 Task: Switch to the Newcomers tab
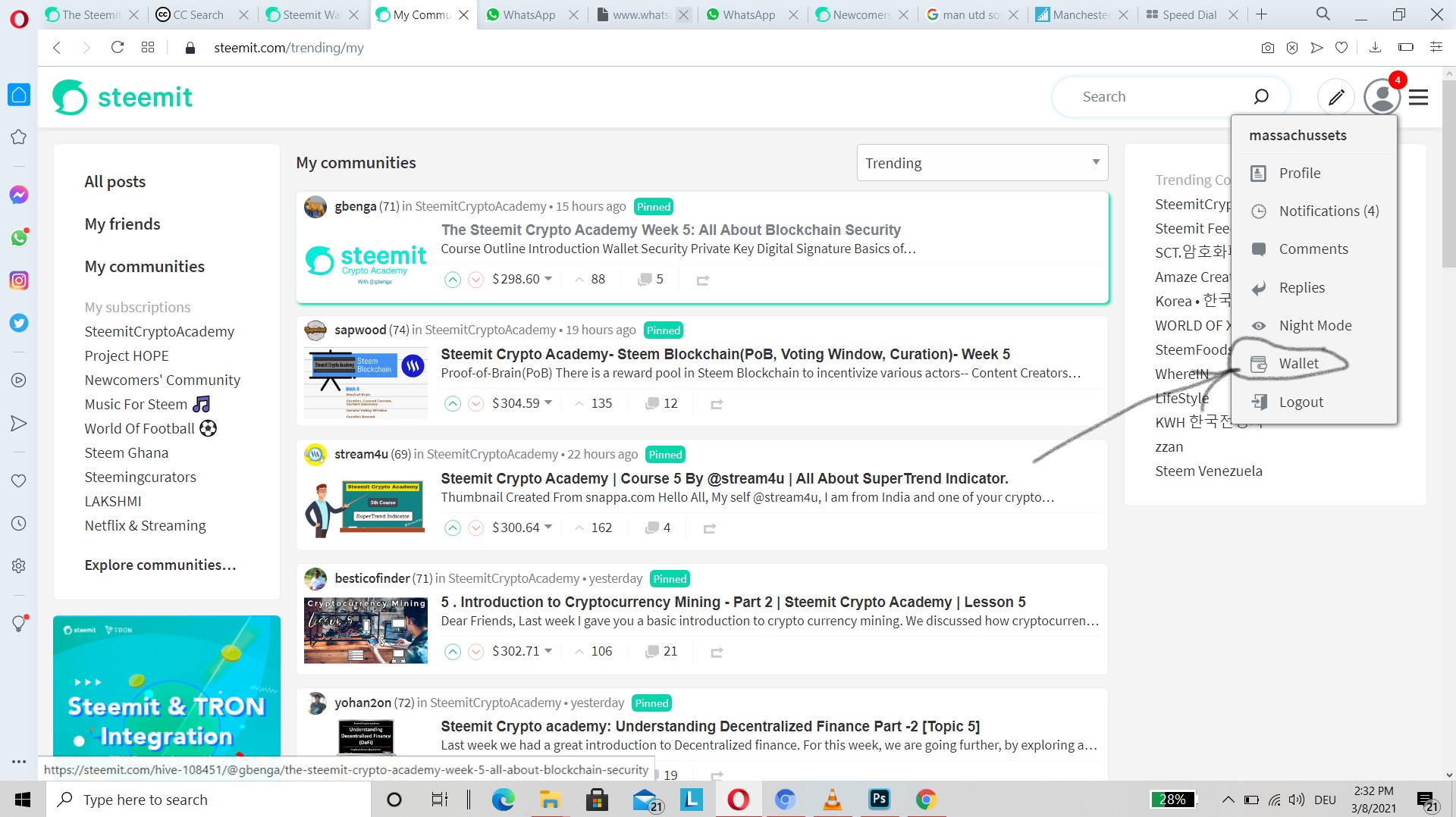tap(860, 14)
